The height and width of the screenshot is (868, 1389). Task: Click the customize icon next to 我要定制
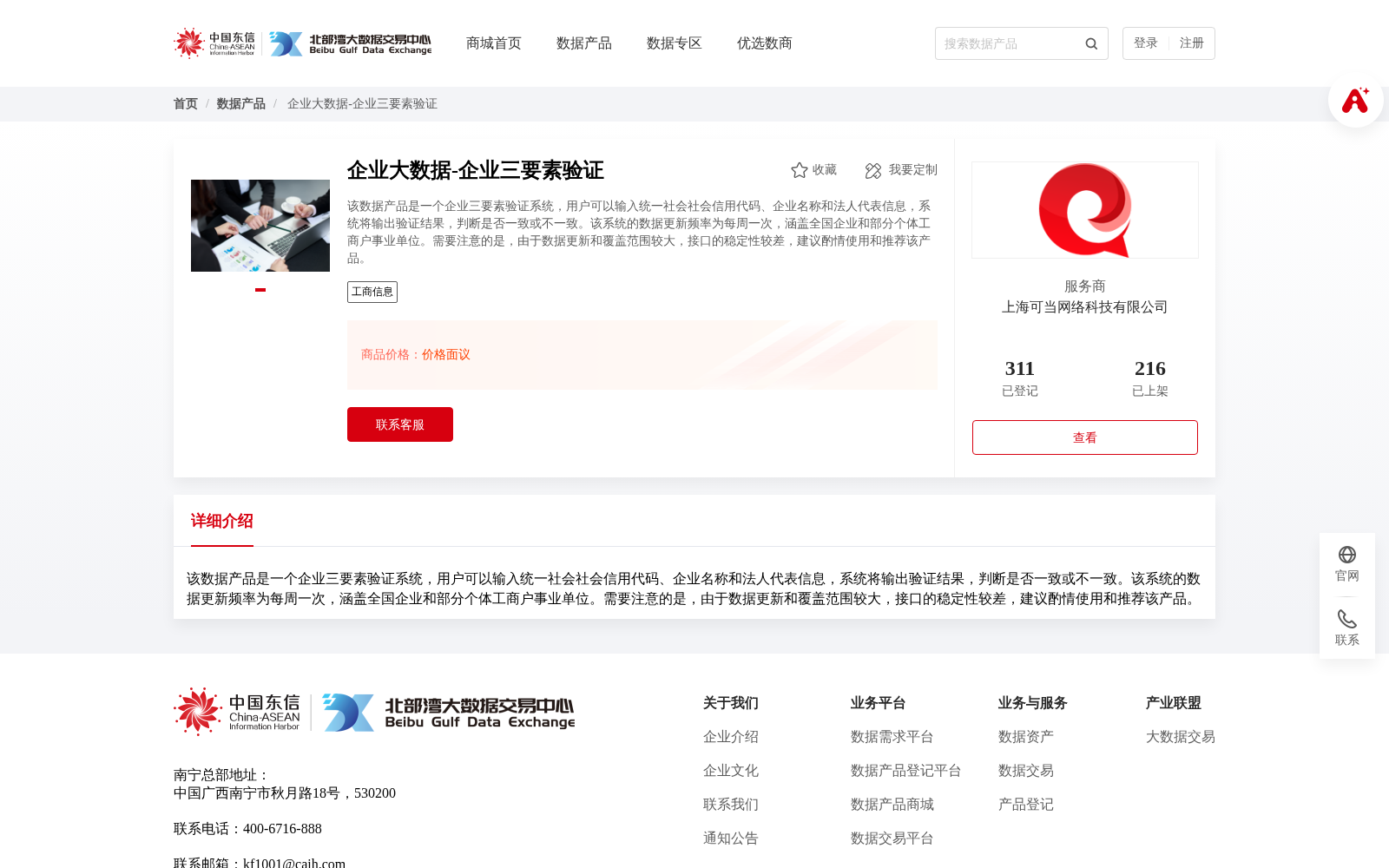[873, 171]
